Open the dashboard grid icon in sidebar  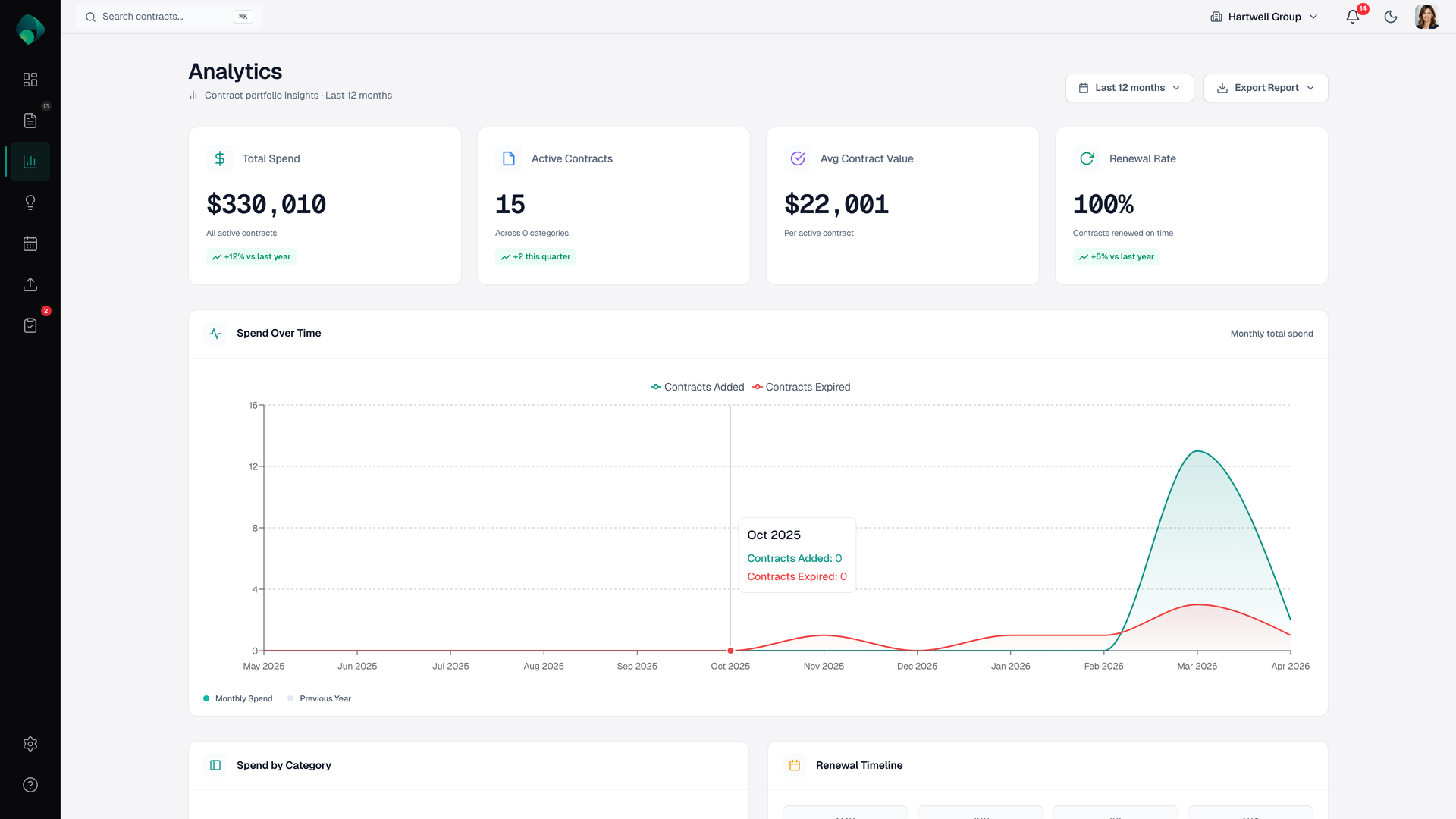click(x=30, y=80)
